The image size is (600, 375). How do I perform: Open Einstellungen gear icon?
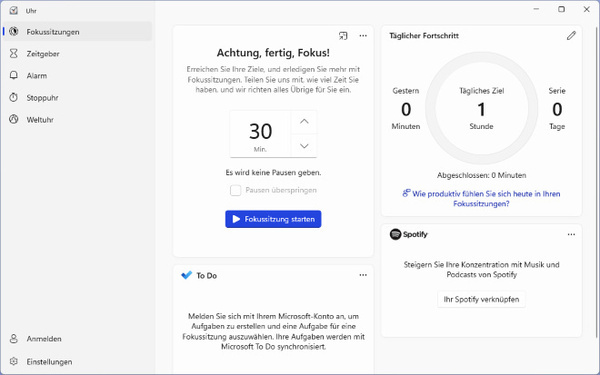(x=14, y=361)
